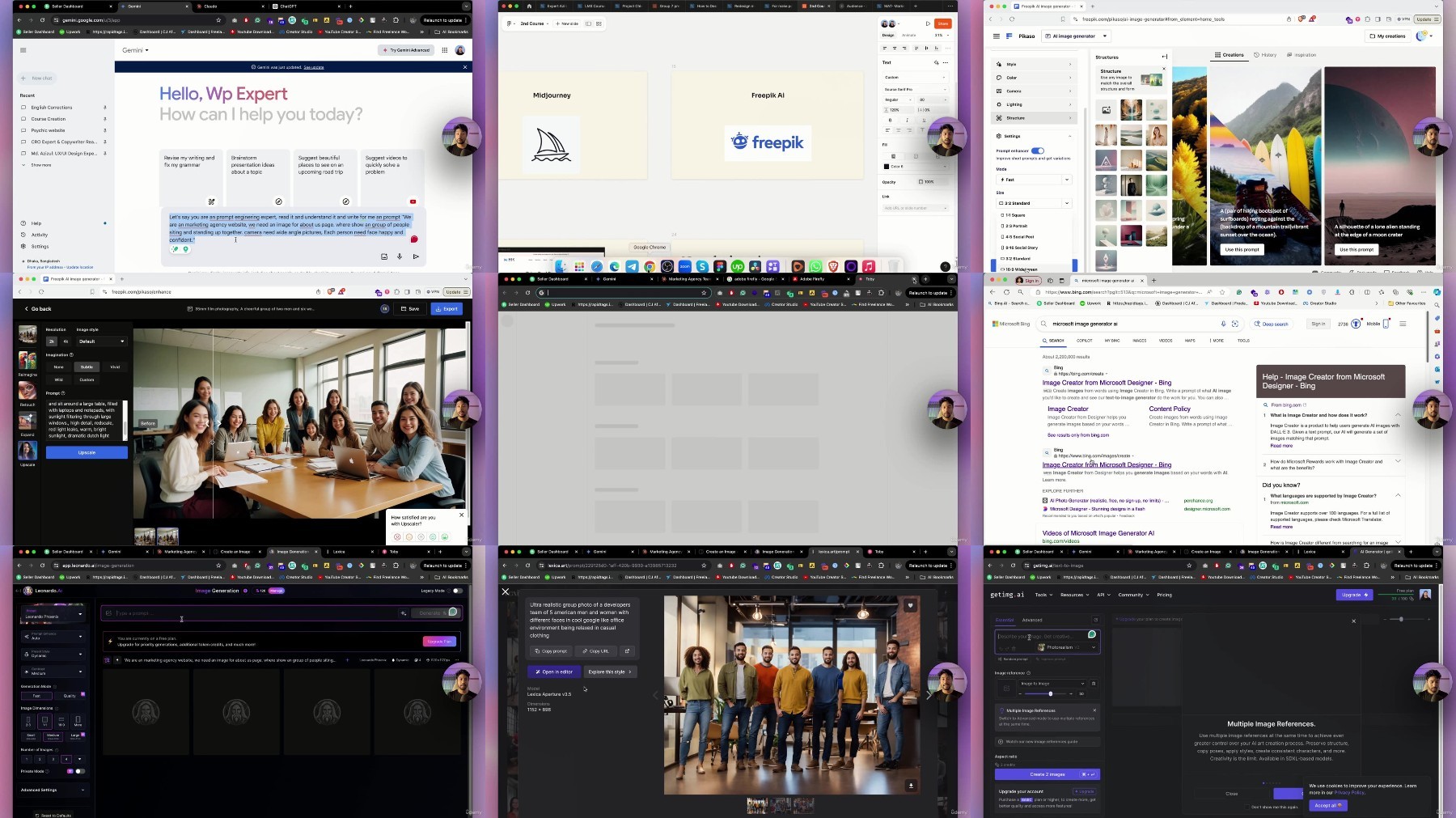Open the IMAGES tab in Bing results

tap(1140, 341)
